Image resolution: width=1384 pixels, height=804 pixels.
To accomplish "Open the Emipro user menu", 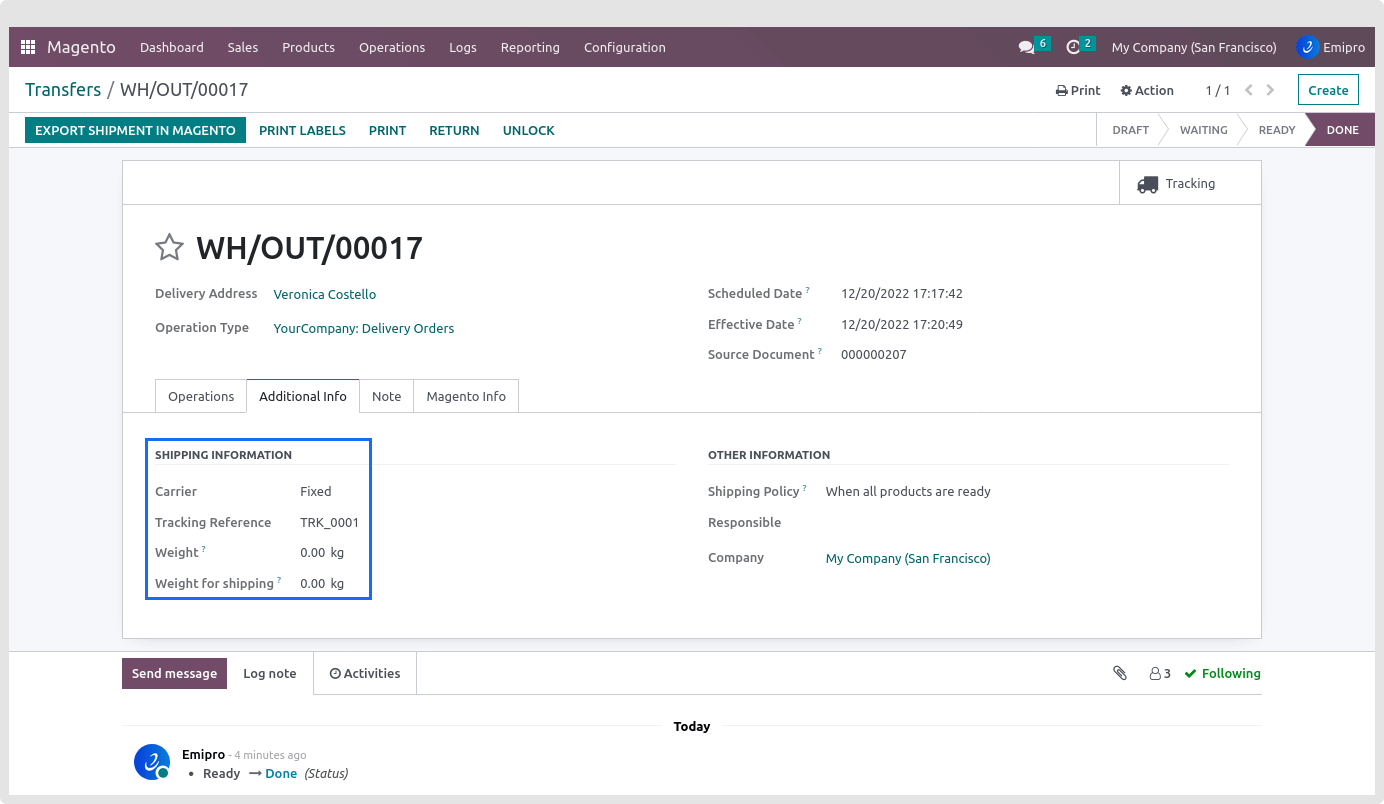I will tap(1330, 47).
